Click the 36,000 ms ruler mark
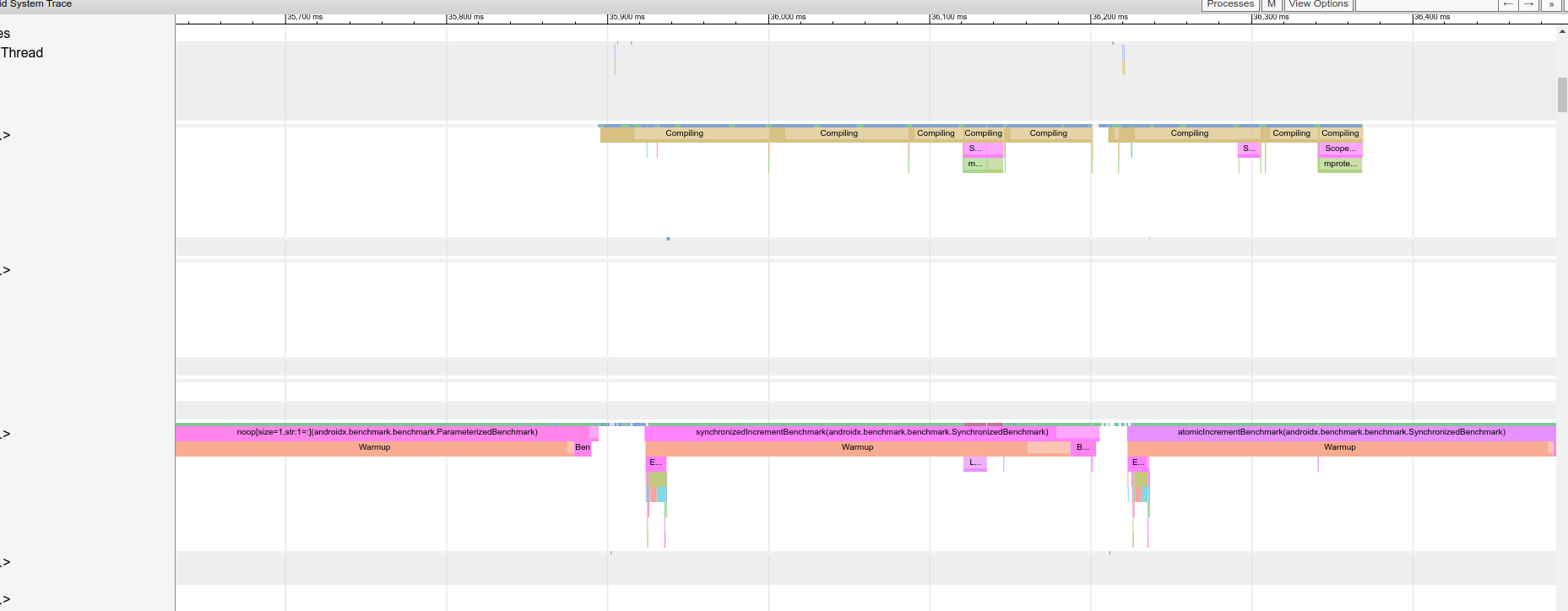 tap(787, 17)
